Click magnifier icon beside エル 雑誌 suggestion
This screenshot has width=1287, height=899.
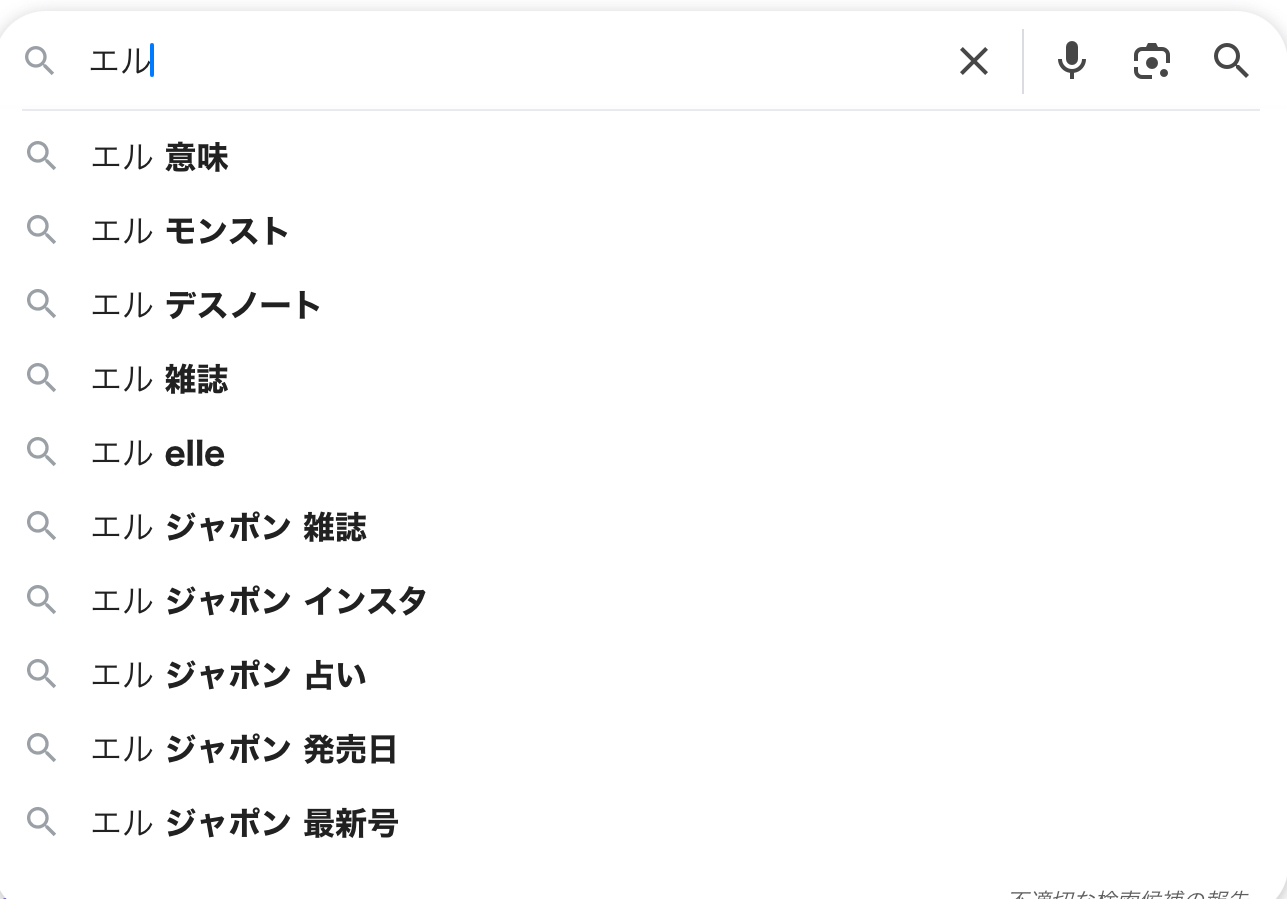[41, 378]
